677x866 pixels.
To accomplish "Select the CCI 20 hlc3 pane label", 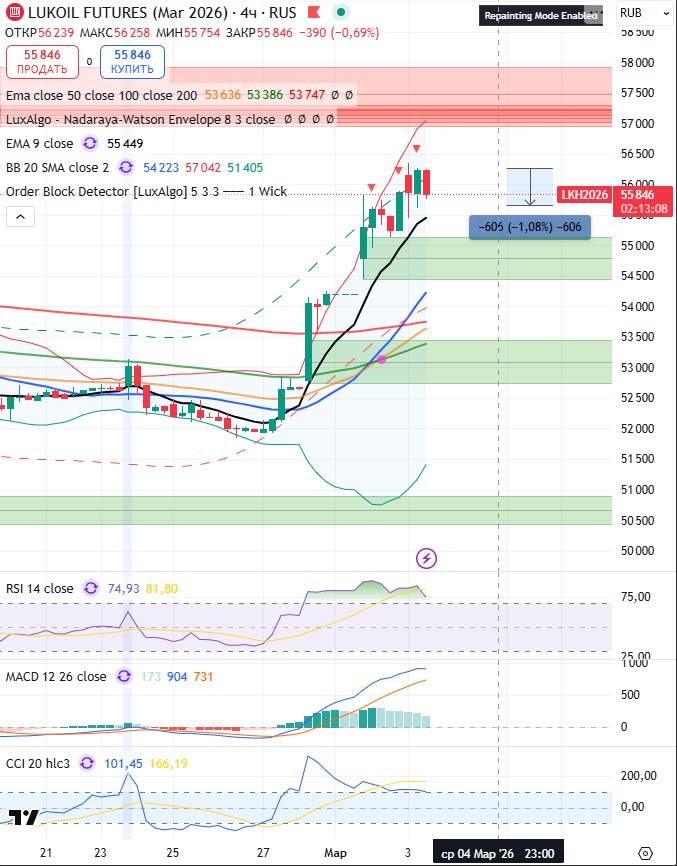I will [38, 764].
